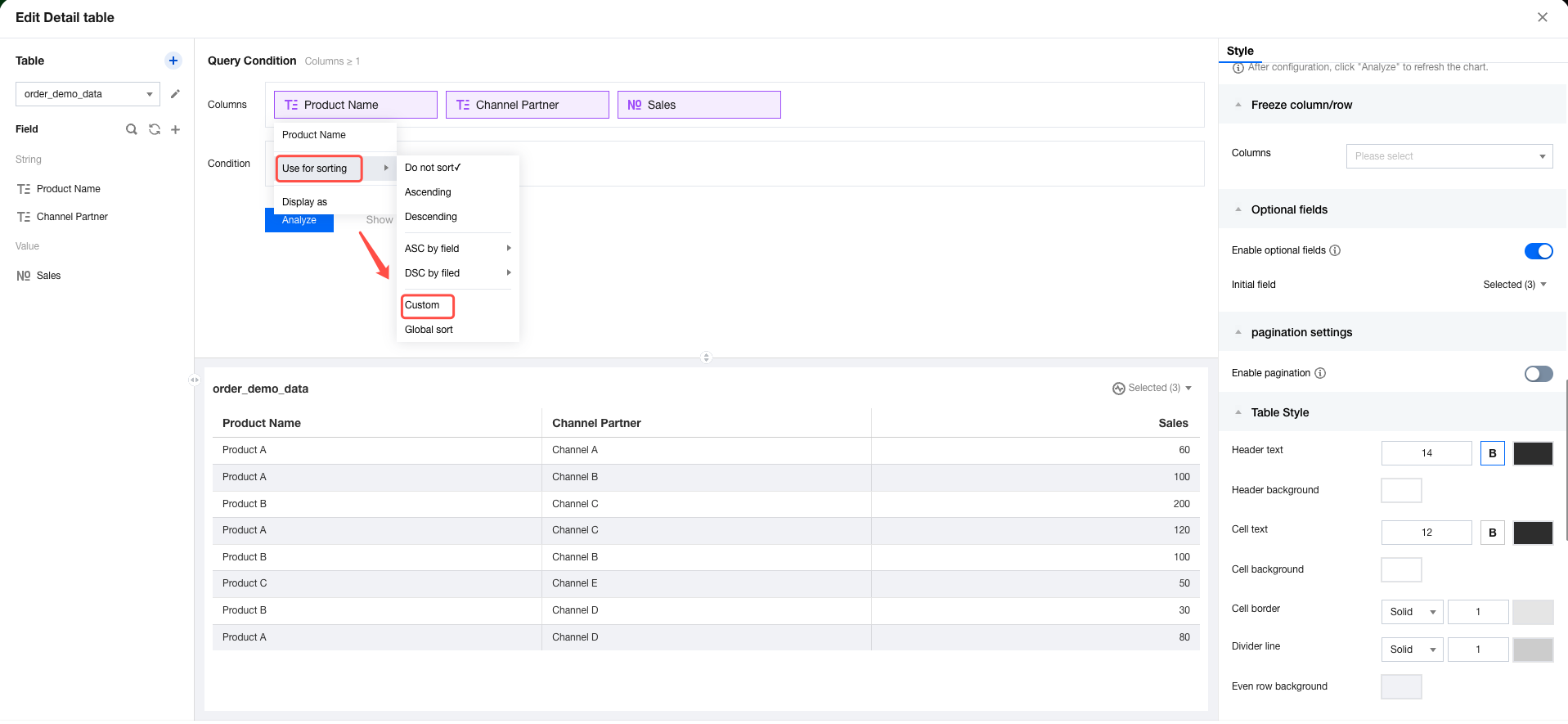Click the refresh fields icon
Viewport: 1568px width, 724px height.
[x=154, y=129]
